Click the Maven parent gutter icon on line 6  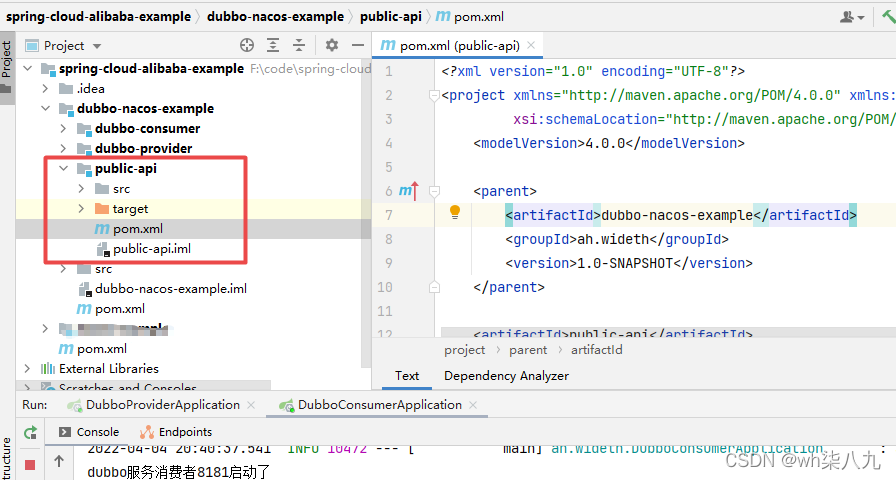409,191
